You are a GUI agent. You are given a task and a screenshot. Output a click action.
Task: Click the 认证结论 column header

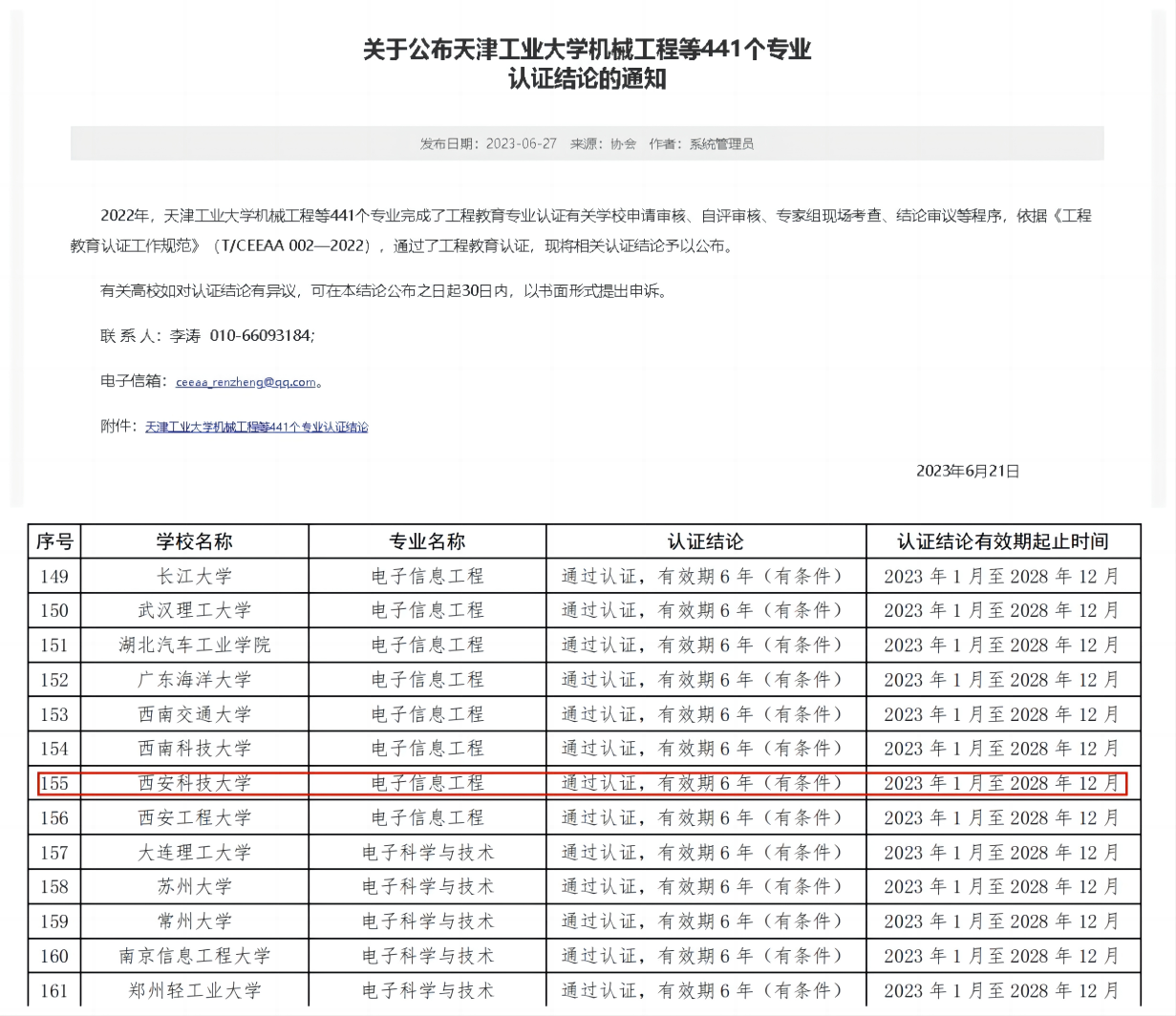705,541
